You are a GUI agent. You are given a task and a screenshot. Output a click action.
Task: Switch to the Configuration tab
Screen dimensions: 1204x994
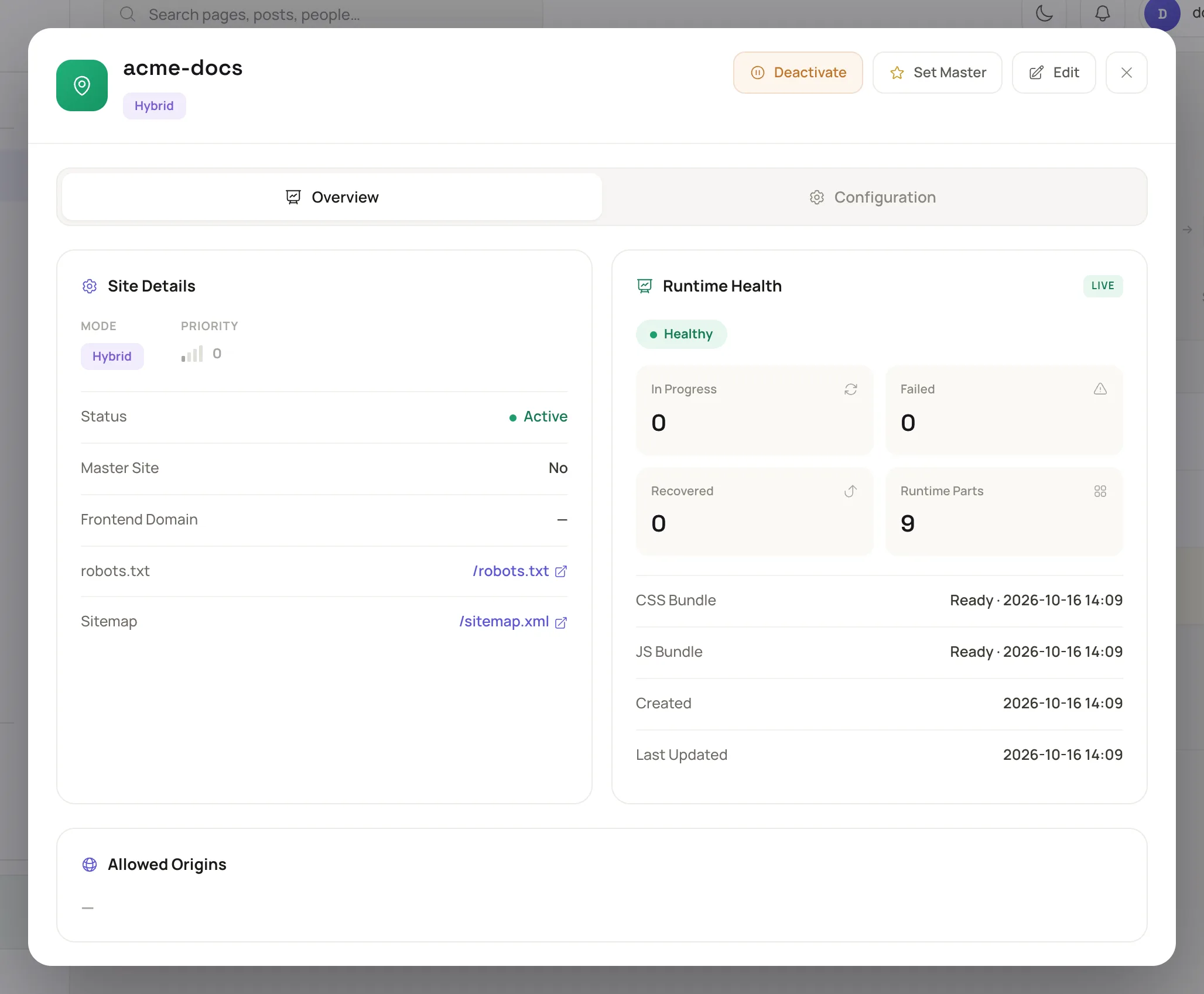pos(872,197)
